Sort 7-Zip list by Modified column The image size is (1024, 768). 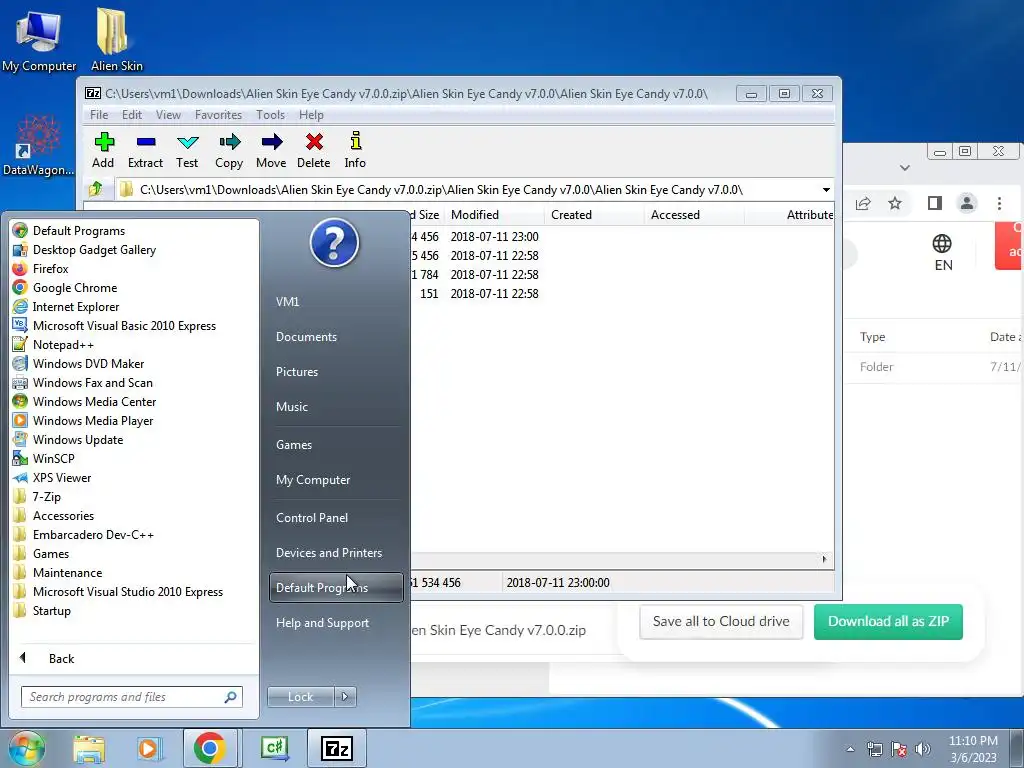pos(494,215)
